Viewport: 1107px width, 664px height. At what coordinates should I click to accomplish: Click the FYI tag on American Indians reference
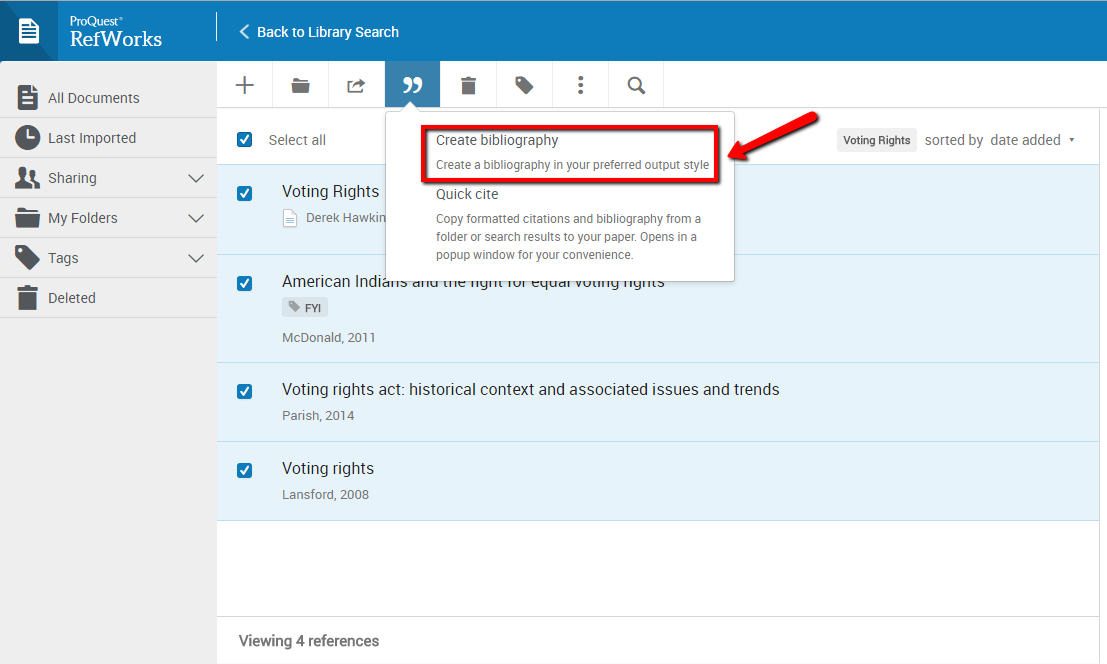tap(305, 307)
